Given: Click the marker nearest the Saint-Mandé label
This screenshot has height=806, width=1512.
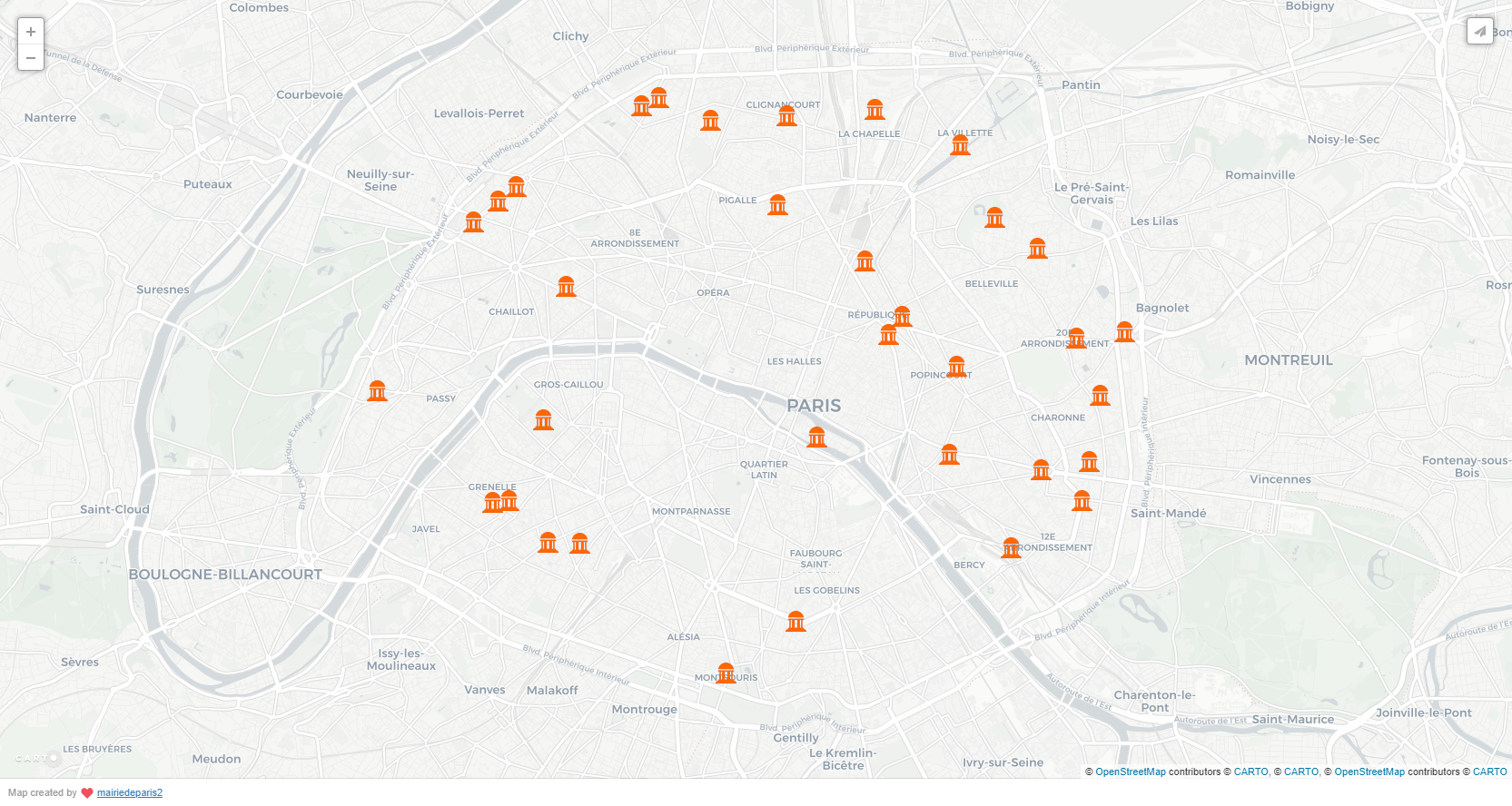Looking at the screenshot, I should click(x=1082, y=500).
